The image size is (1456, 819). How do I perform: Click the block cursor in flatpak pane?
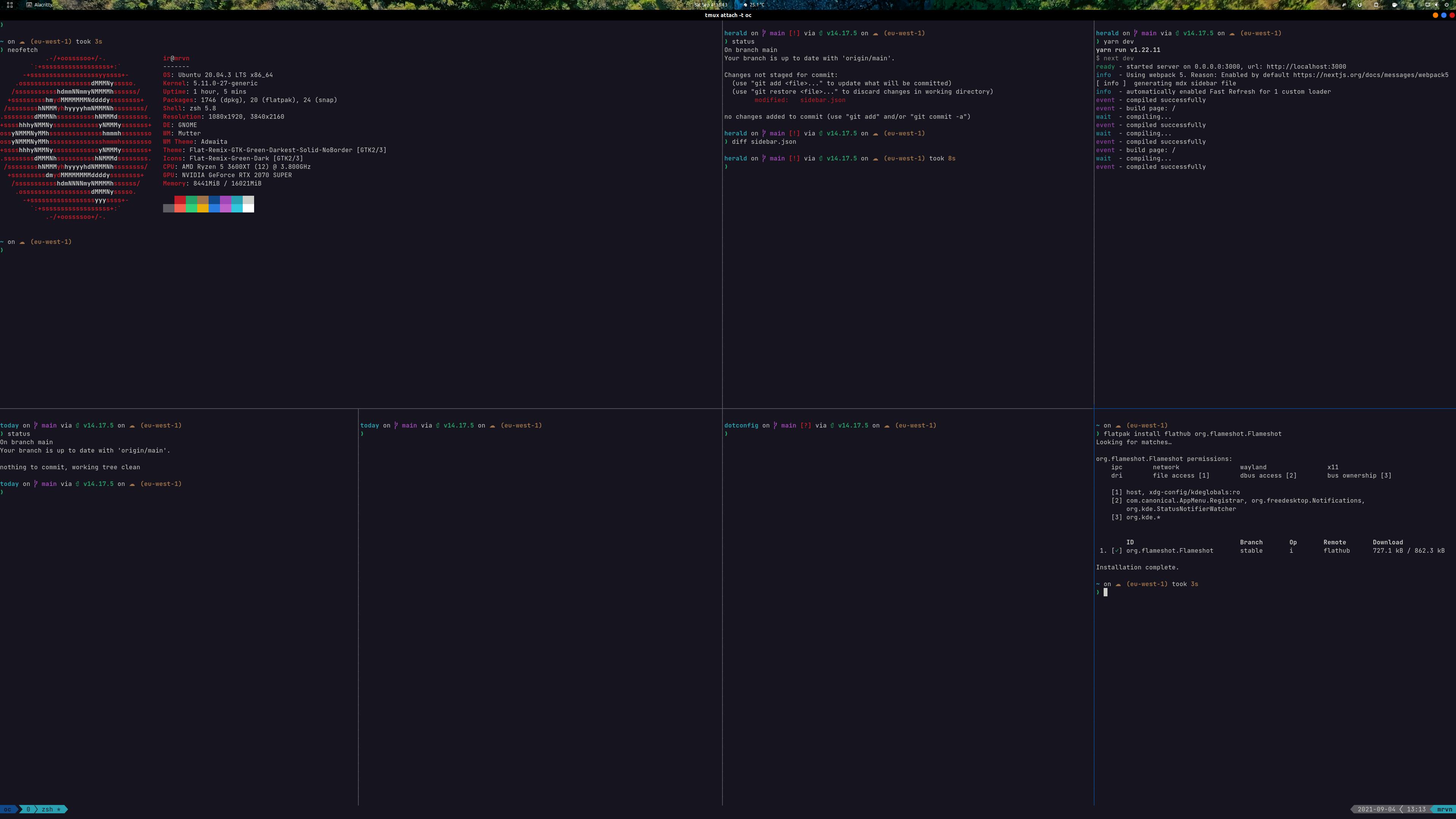click(x=1105, y=593)
